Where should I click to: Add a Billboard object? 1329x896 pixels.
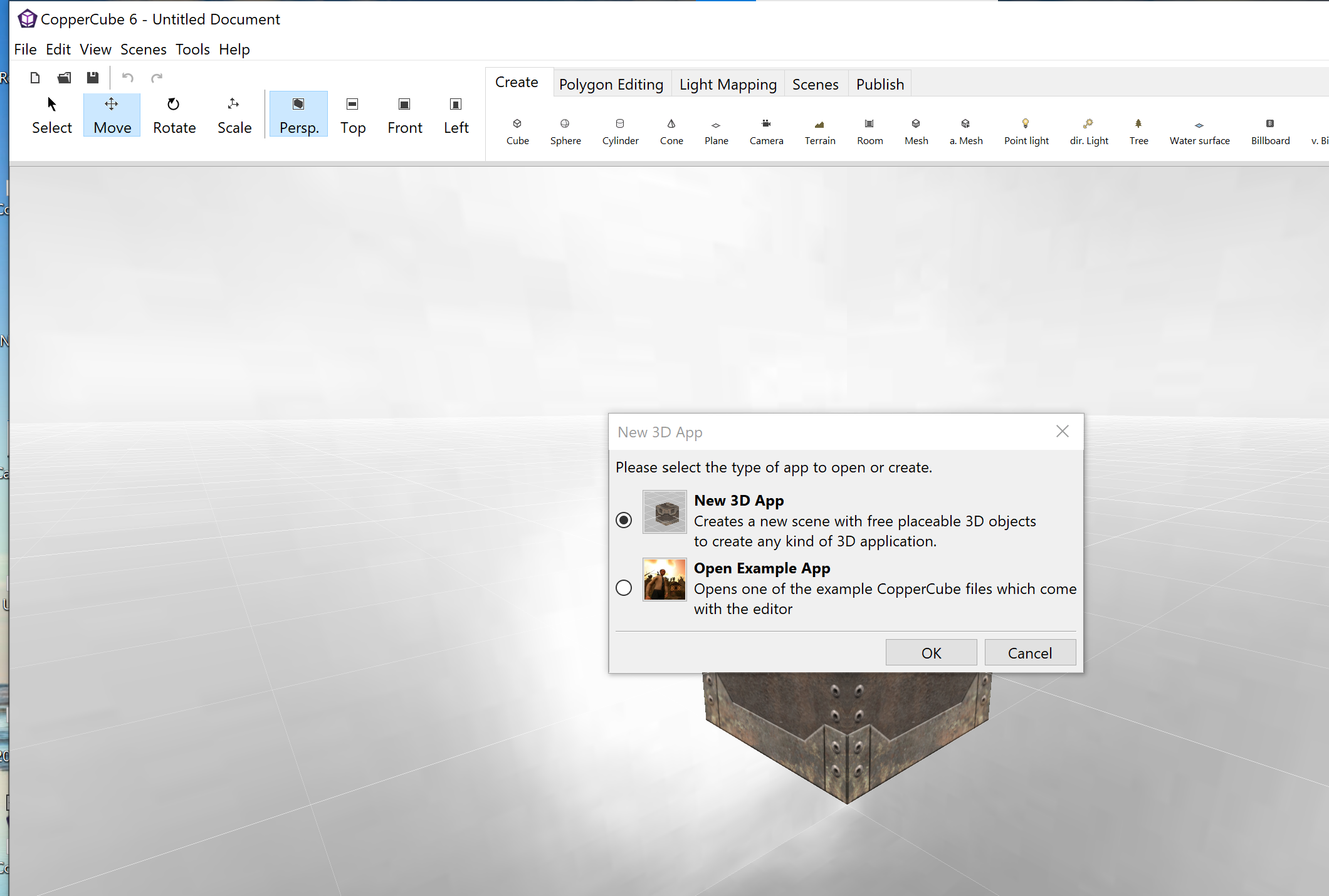click(1271, 132)
